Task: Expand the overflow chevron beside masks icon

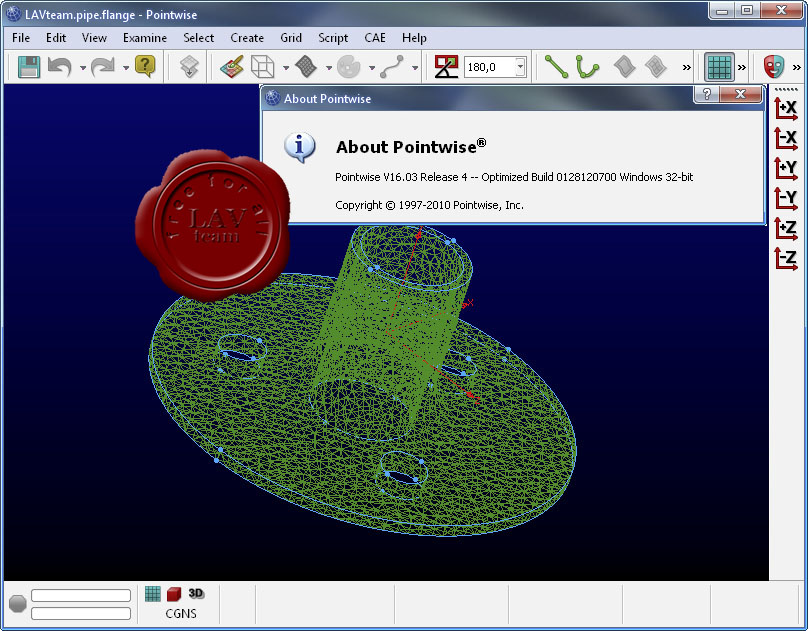Action: point(797,67)
